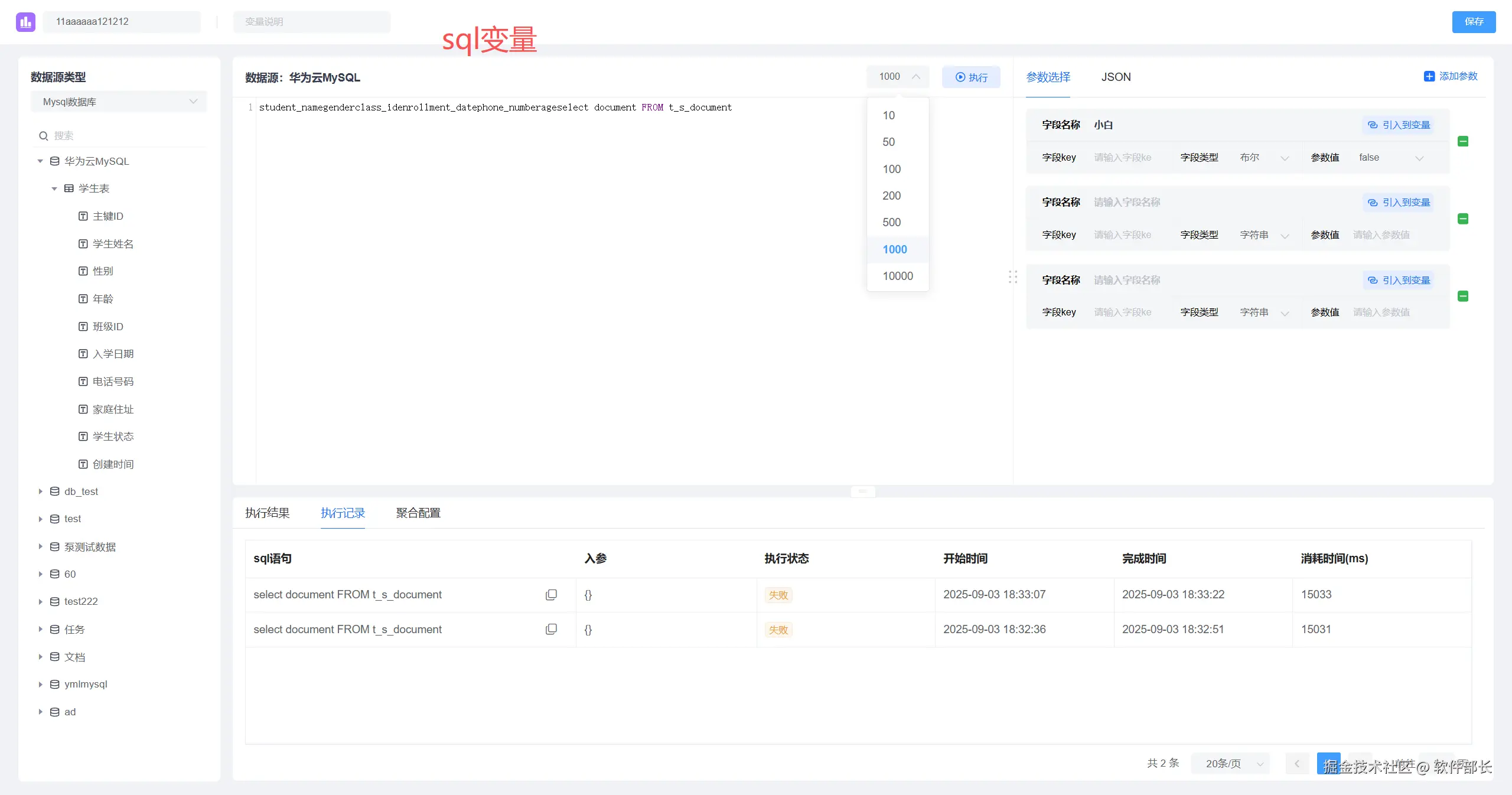Click the search magnifier icon in sidebar
This screenshot has width=1512, height=795.
44,136
